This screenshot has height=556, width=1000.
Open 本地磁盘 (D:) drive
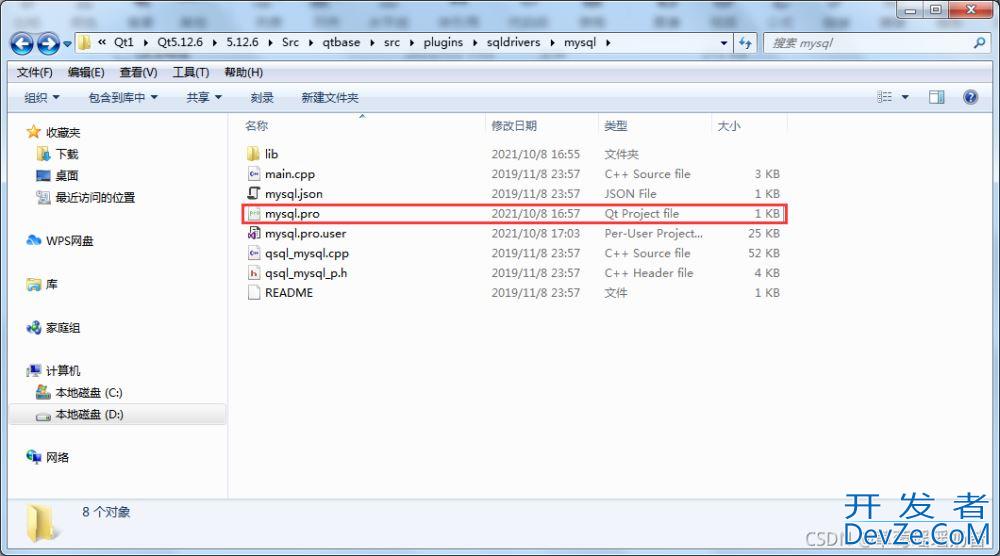point(89,414)
